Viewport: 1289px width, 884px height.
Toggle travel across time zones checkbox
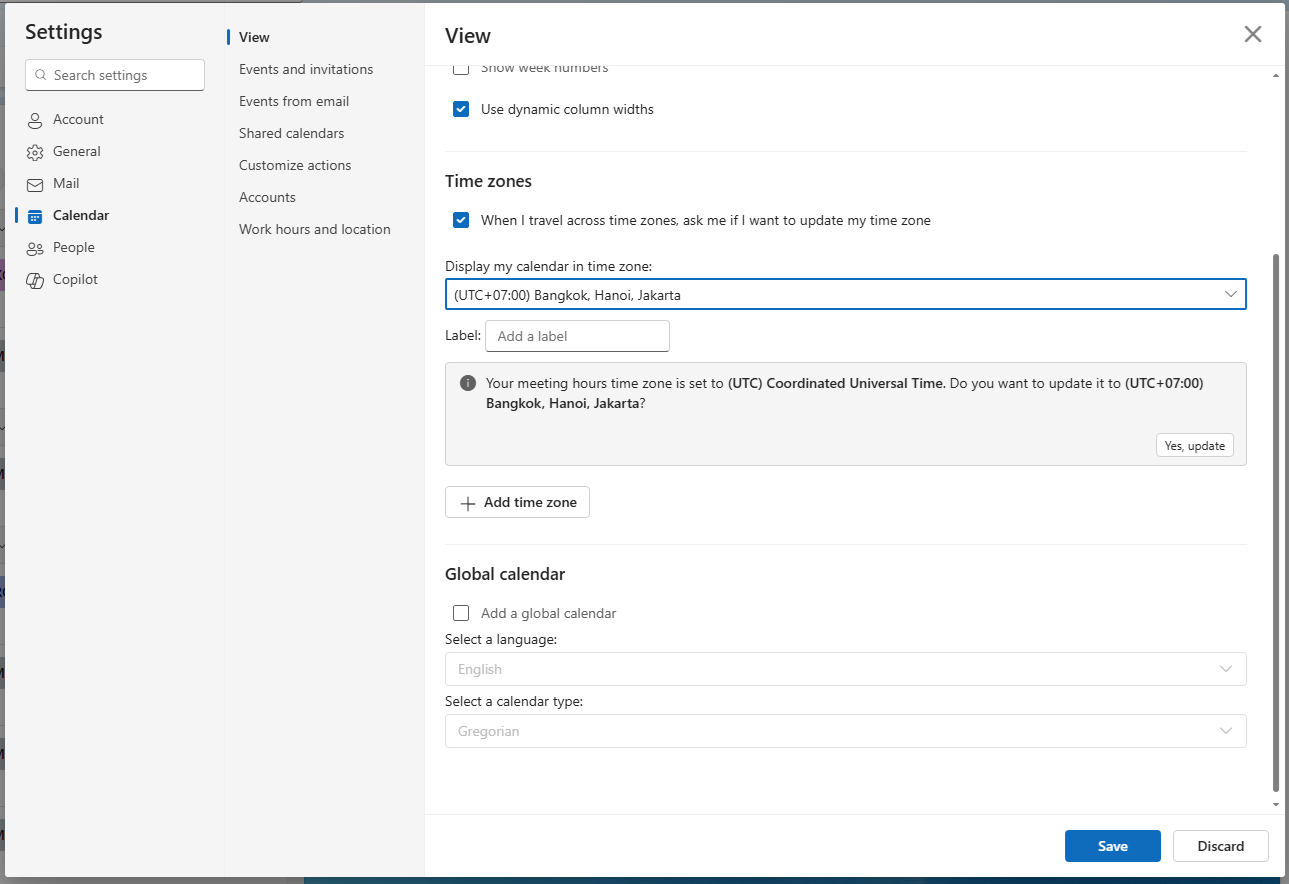point(461,220)
